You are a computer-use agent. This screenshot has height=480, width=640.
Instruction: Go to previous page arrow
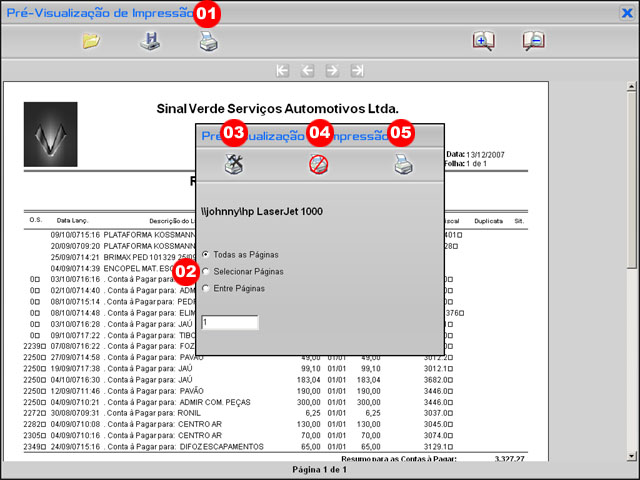point(308,71)
